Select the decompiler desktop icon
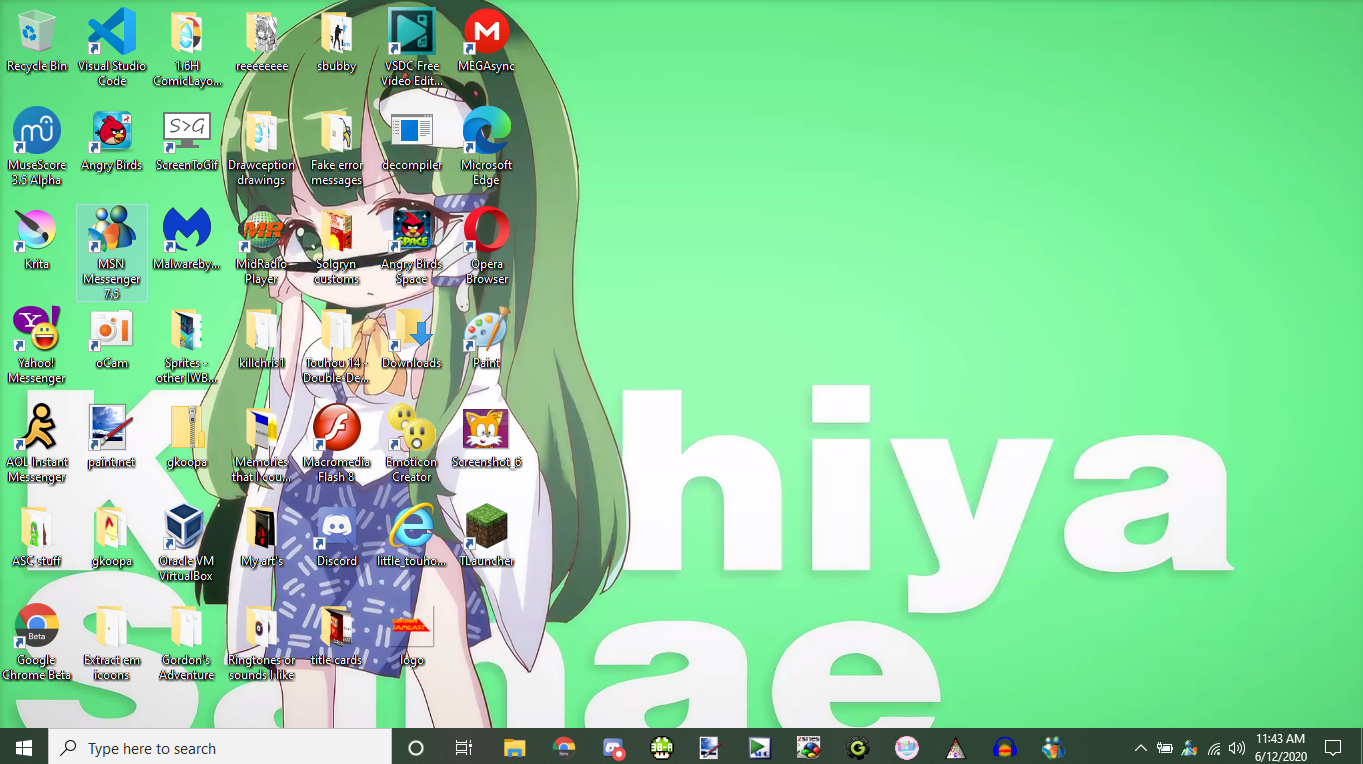The height and width of the screenshot is (764, 1363). [x=412, y=141]
